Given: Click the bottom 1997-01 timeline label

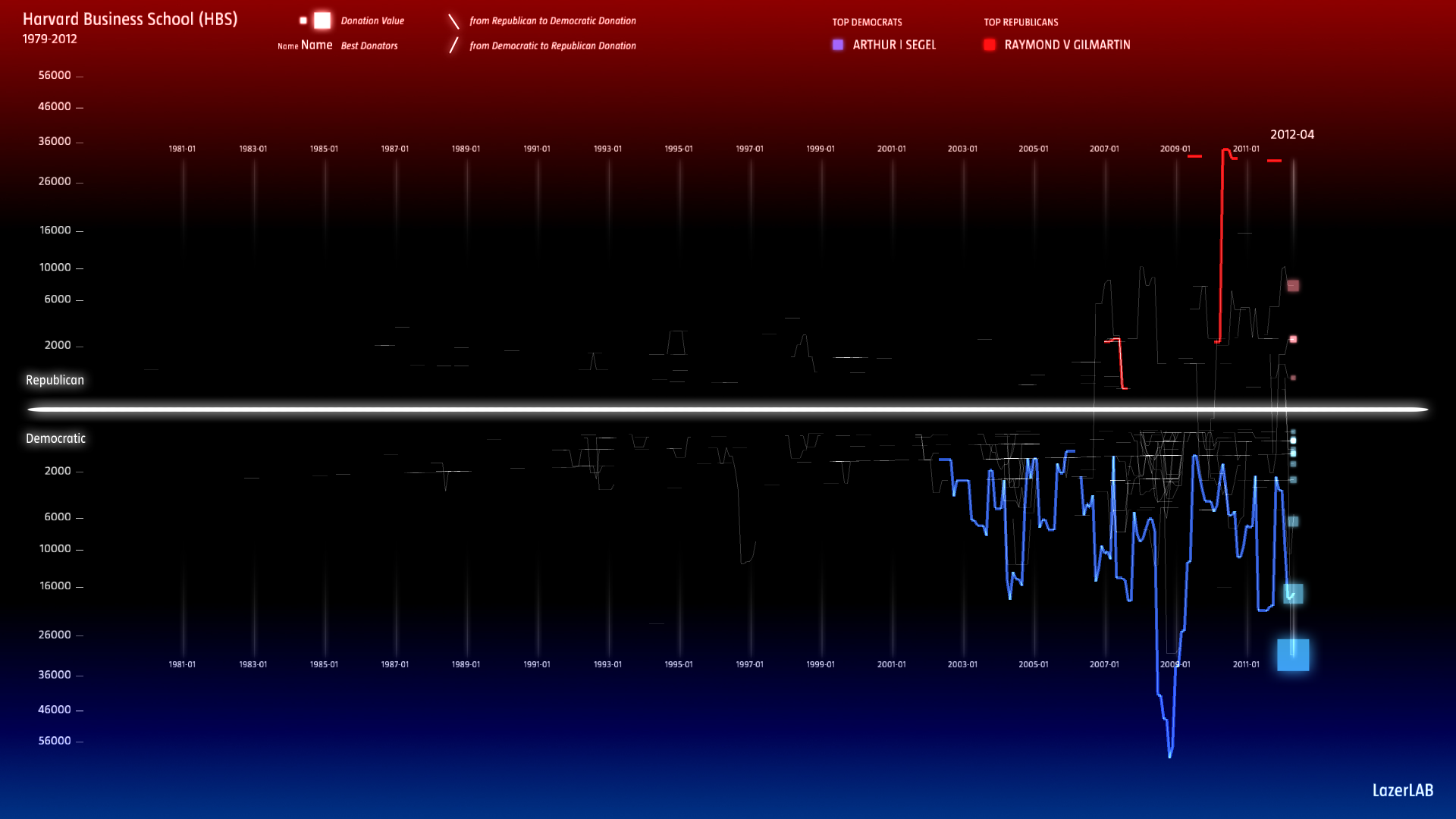Looking at the screenshot, I should 749,664.
